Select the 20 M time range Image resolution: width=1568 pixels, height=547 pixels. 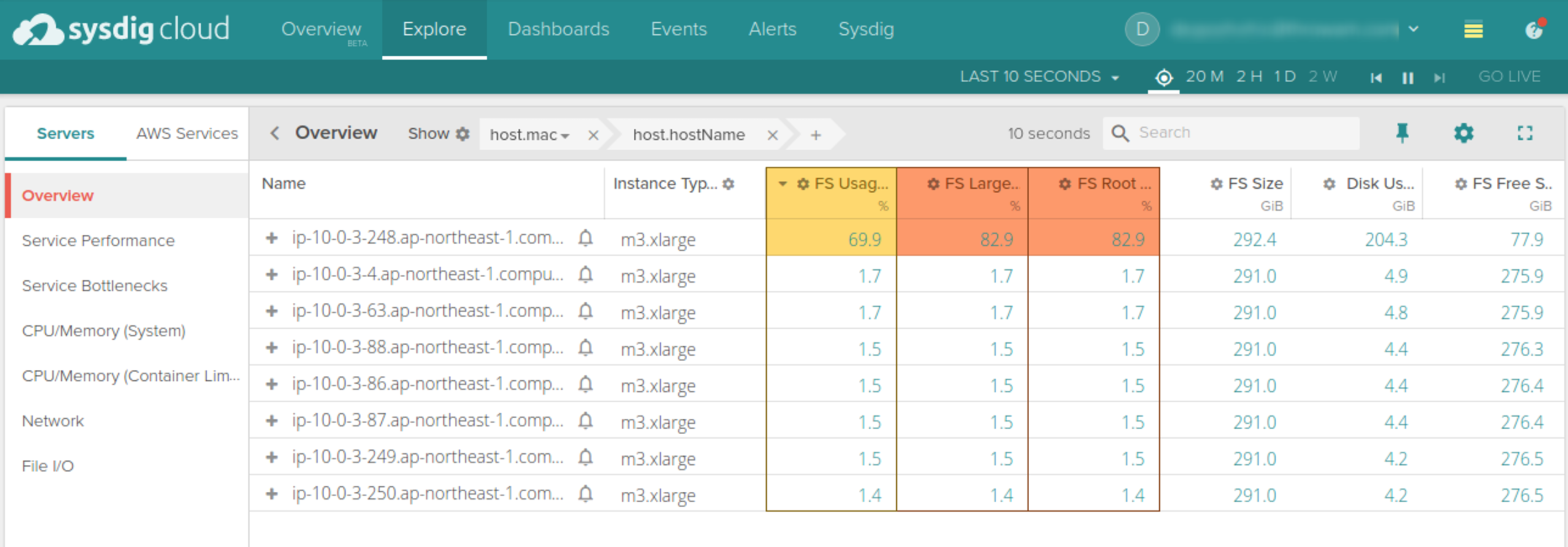coord(1204,77)
